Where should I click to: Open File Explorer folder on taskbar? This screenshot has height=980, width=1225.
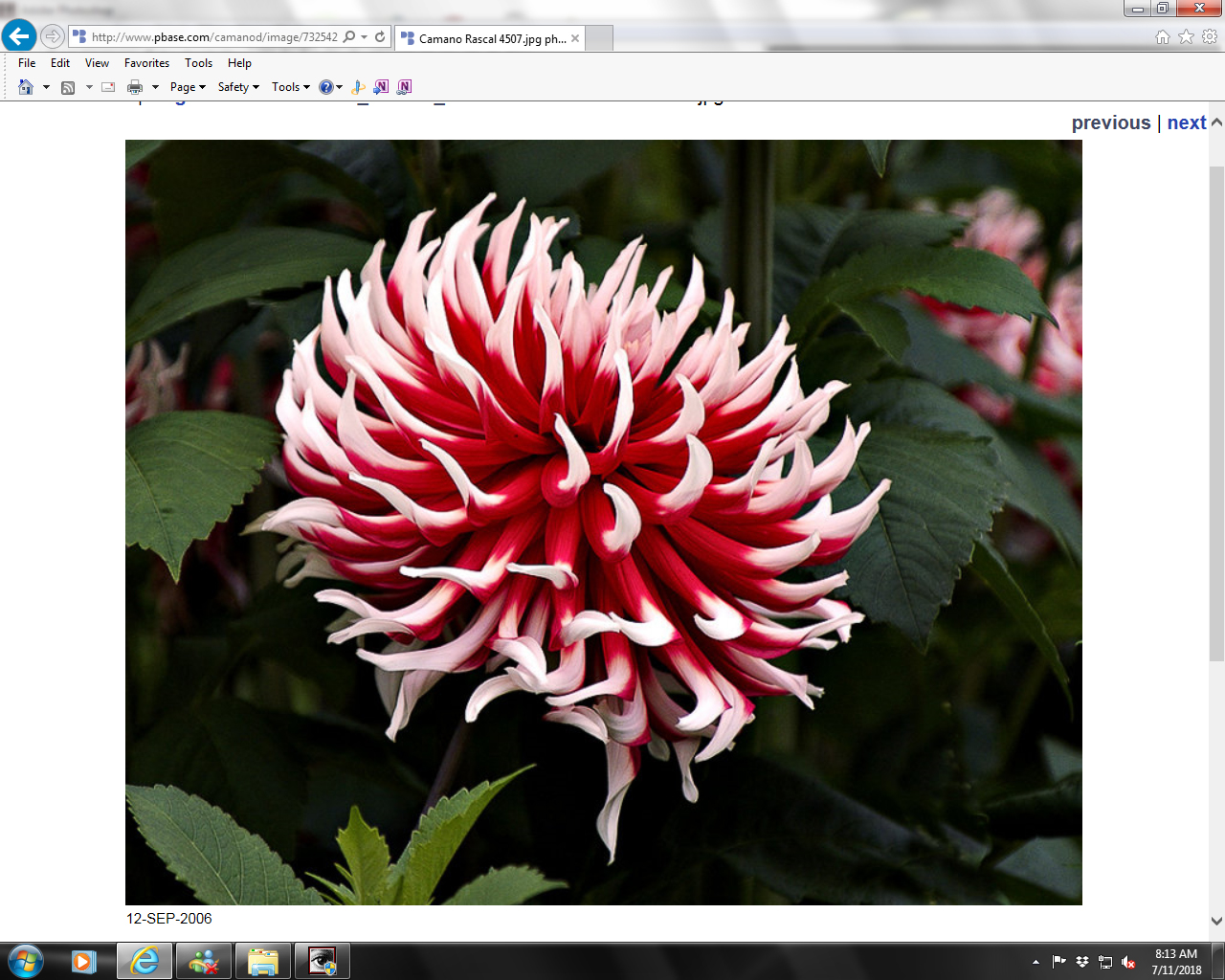263,961
